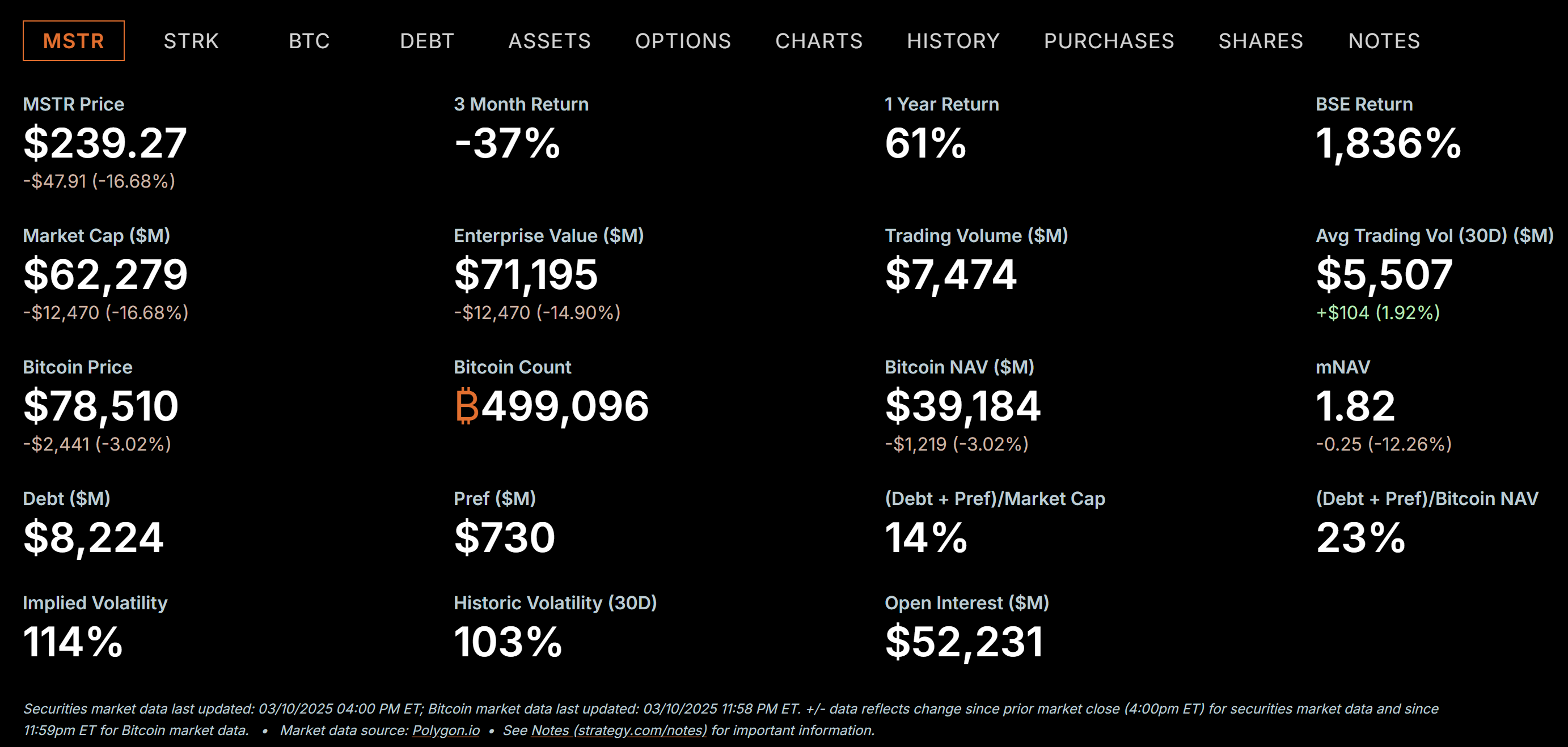Select the MSTR tab
The image size is (1568, 747).
tap(74, 41)
